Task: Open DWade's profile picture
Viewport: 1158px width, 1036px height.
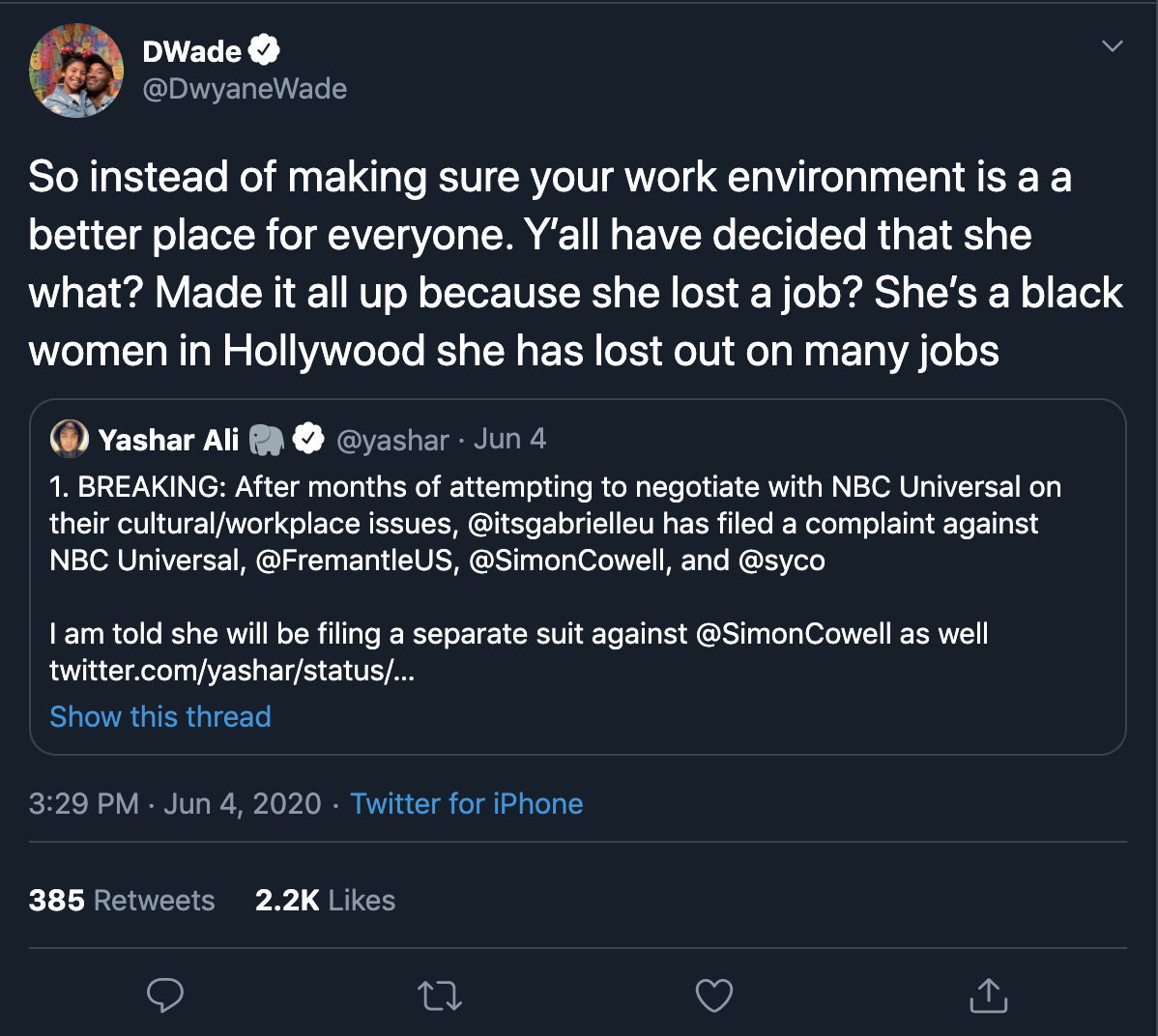Action: (76, 71)
